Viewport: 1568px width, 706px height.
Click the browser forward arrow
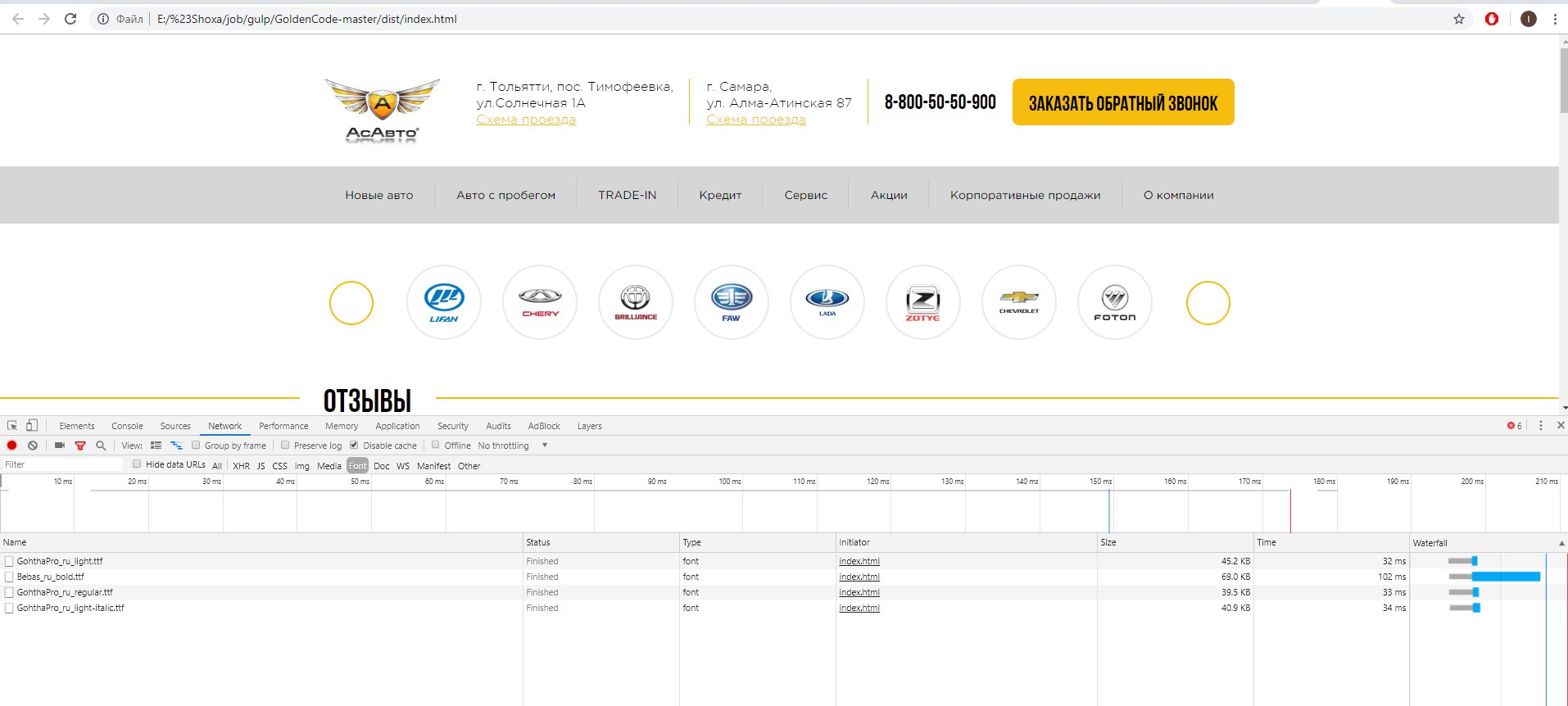pyautogui.click(x=44, y=19)
